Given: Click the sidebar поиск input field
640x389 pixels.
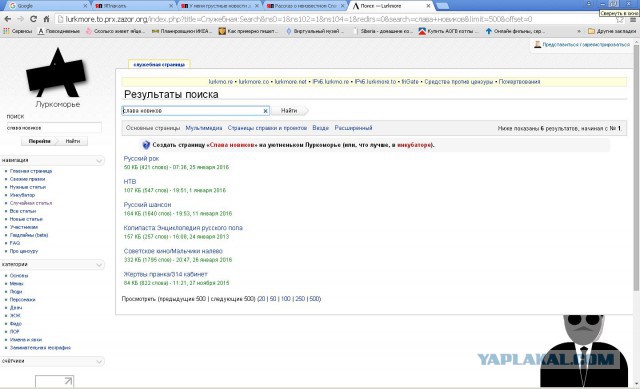Looking at the screenshot, I should (x=54, y=128).
